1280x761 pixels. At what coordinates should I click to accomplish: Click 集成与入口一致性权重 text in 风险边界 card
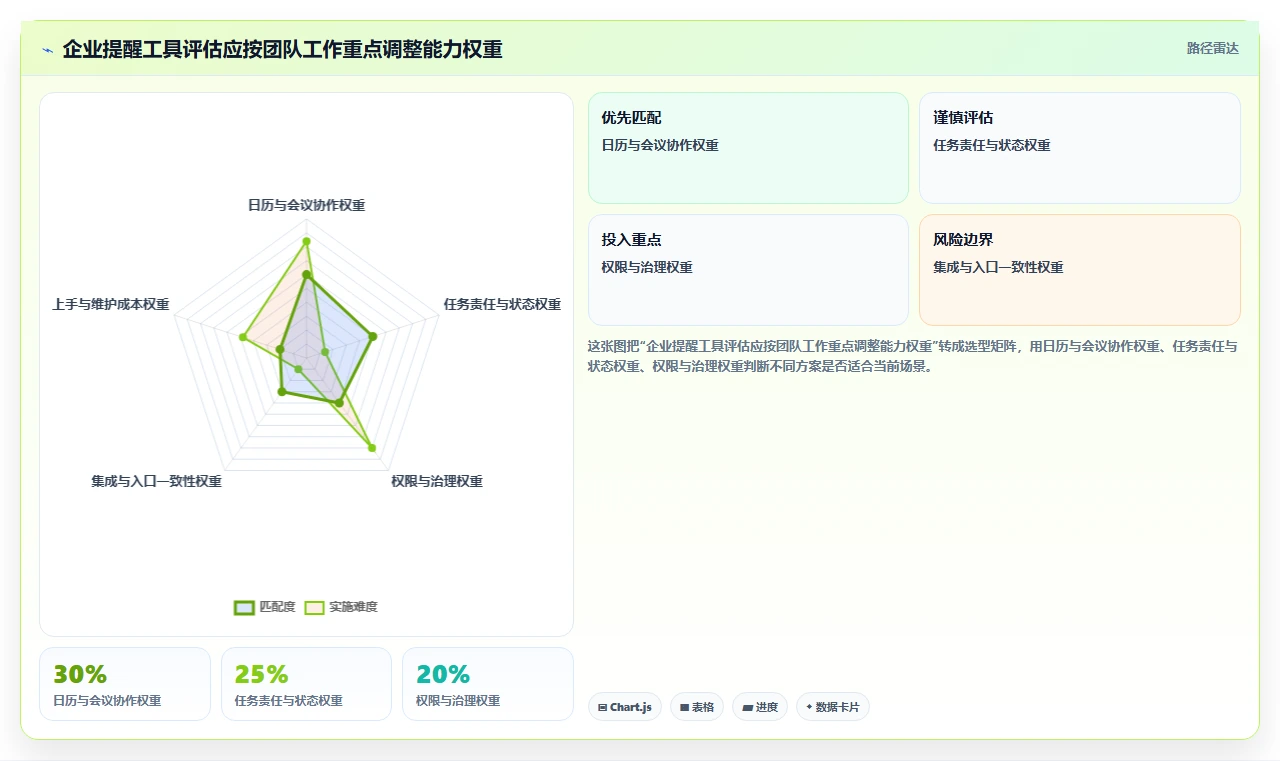pyautogui.click(x=998, y=267)
